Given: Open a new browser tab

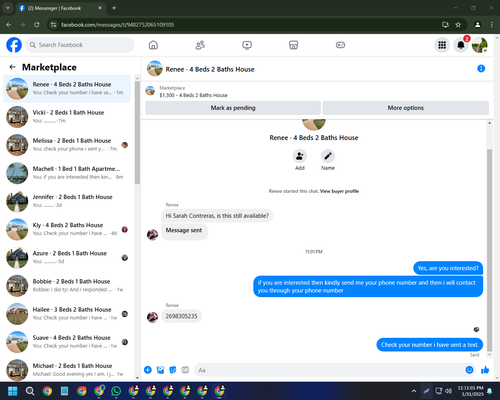Looking at the screenshot, I should (x=114, y=8).
